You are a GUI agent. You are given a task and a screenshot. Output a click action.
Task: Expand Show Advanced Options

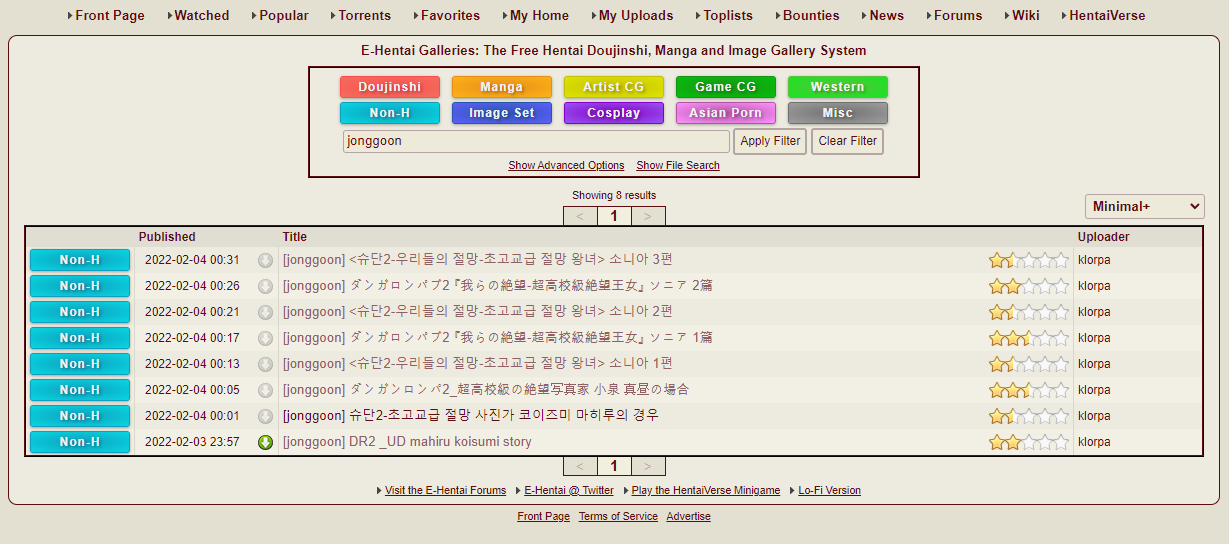click(x=566, y=166)
